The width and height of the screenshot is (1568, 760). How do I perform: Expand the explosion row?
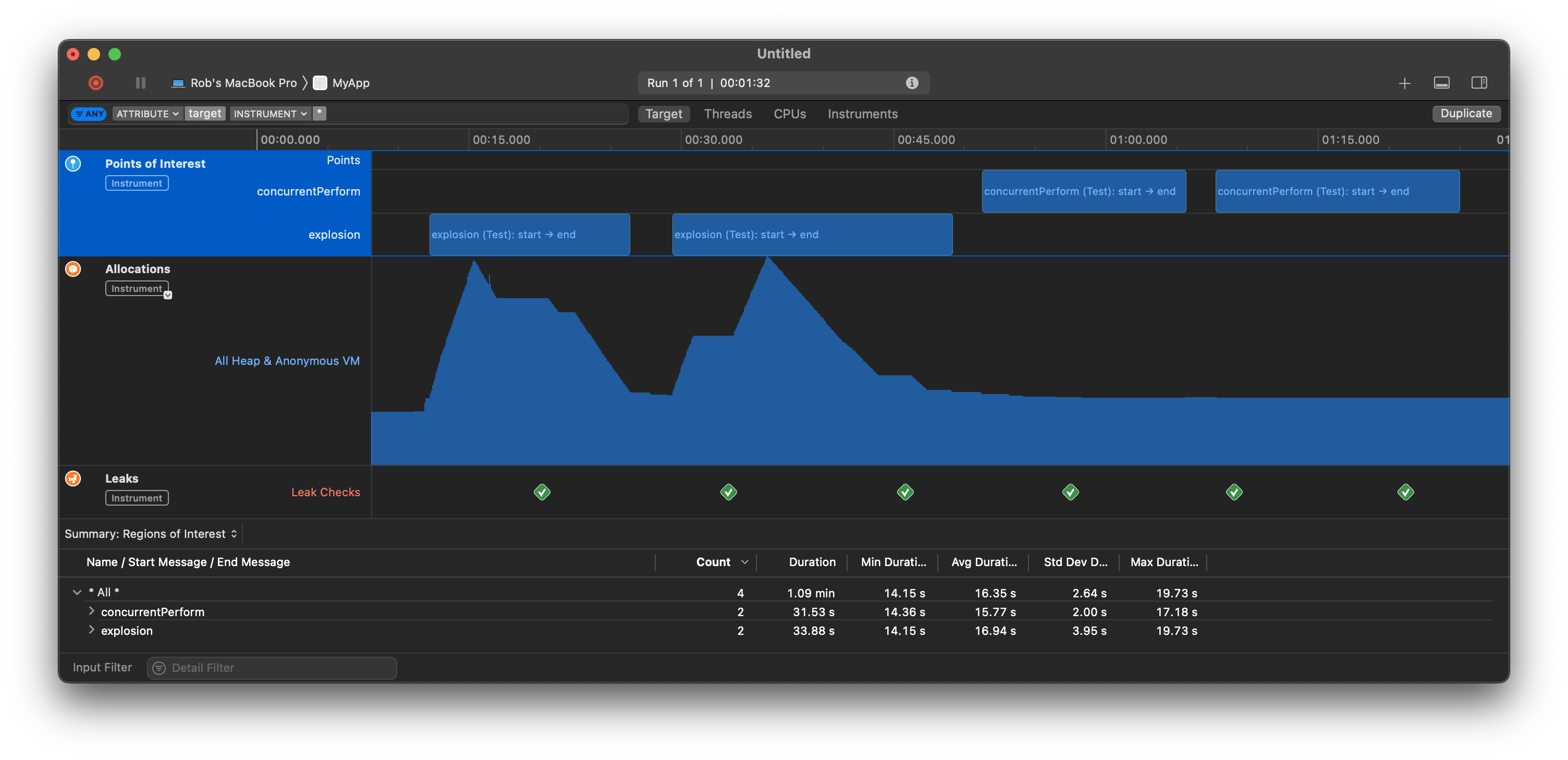point(91,630)
